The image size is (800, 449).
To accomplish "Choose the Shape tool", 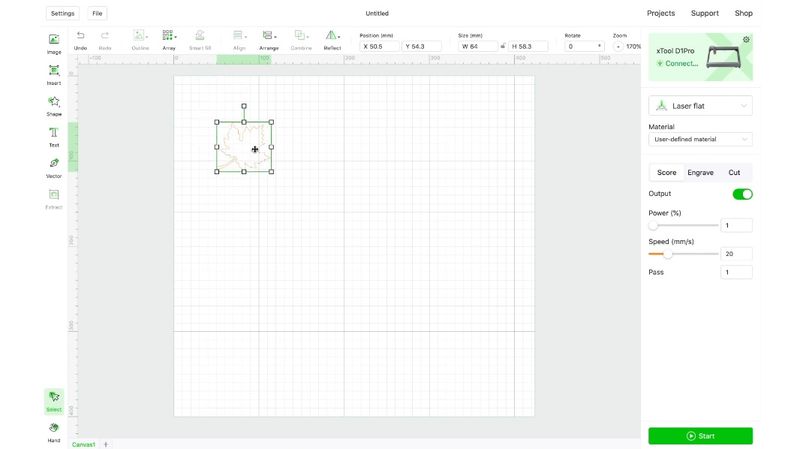I will click(54, 103).
